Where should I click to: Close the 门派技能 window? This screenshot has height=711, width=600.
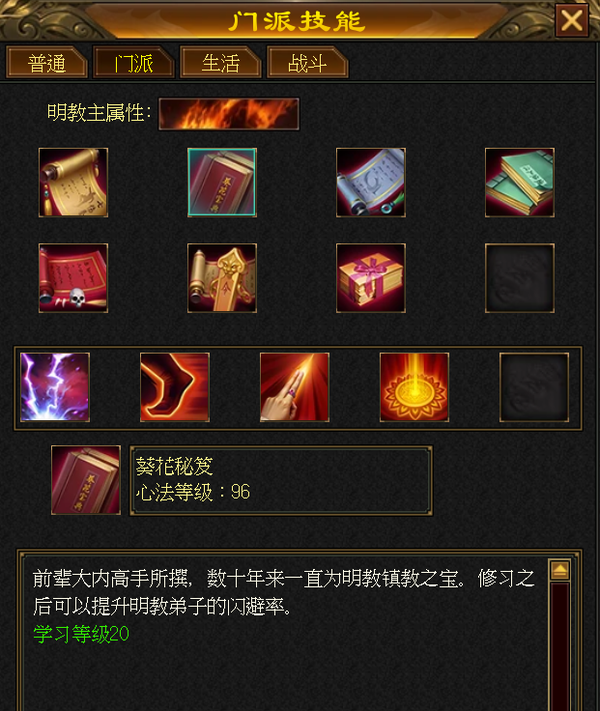coord(572,20)
